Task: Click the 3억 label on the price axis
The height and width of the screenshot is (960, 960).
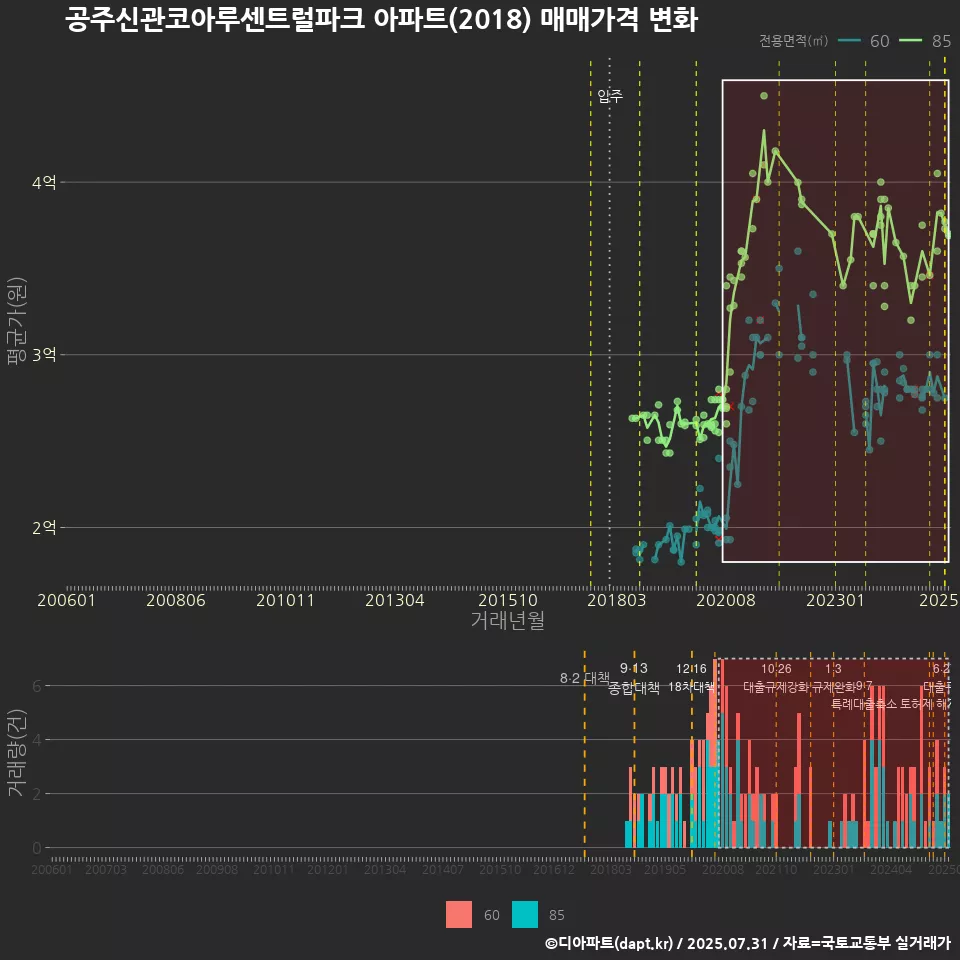Action: pyautogui.click(x=44, y=354)
